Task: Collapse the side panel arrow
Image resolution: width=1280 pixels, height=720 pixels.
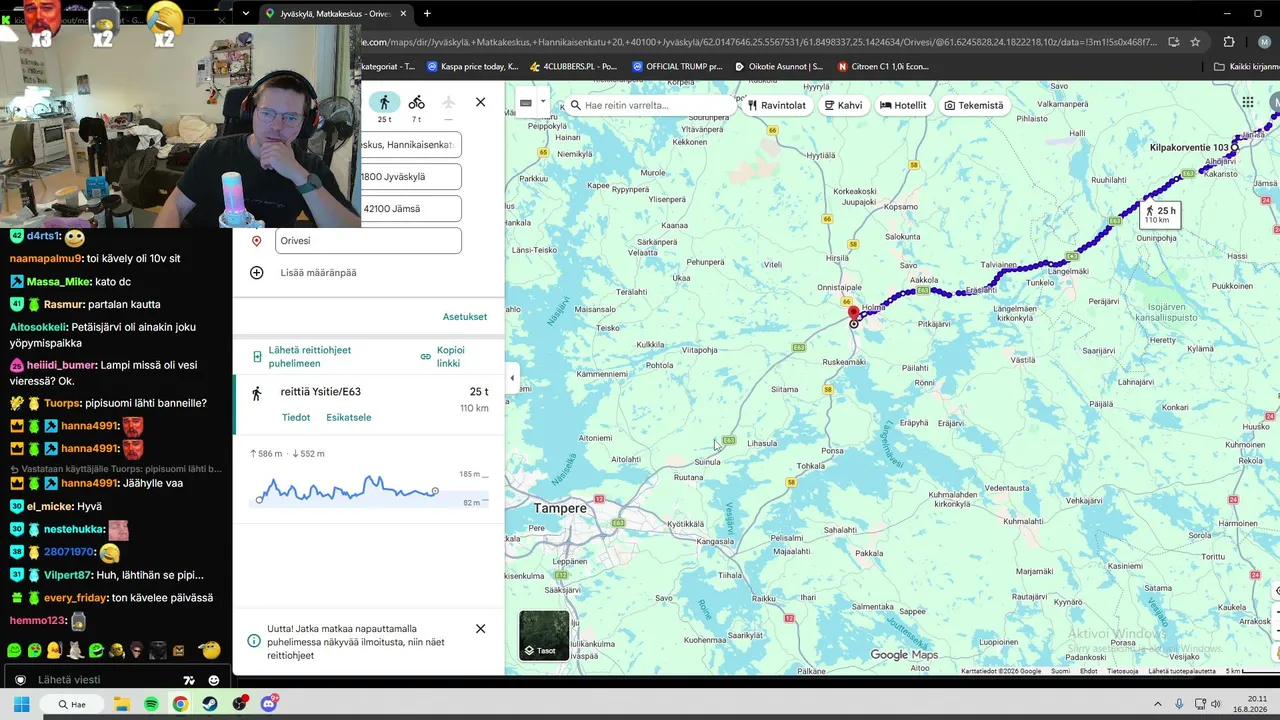Action: pos(512,378)
